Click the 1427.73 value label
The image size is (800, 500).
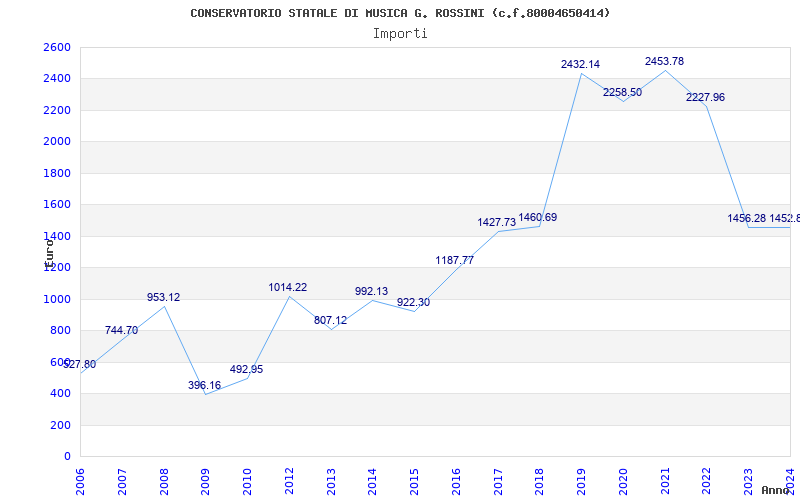point(496,222)
